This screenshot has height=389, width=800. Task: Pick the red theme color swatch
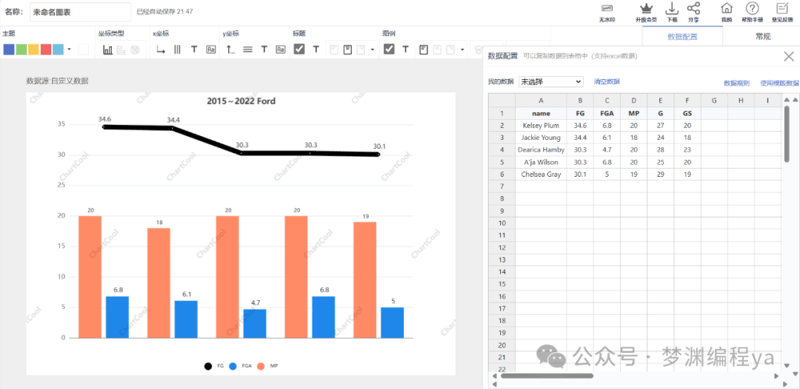point(46,50)
